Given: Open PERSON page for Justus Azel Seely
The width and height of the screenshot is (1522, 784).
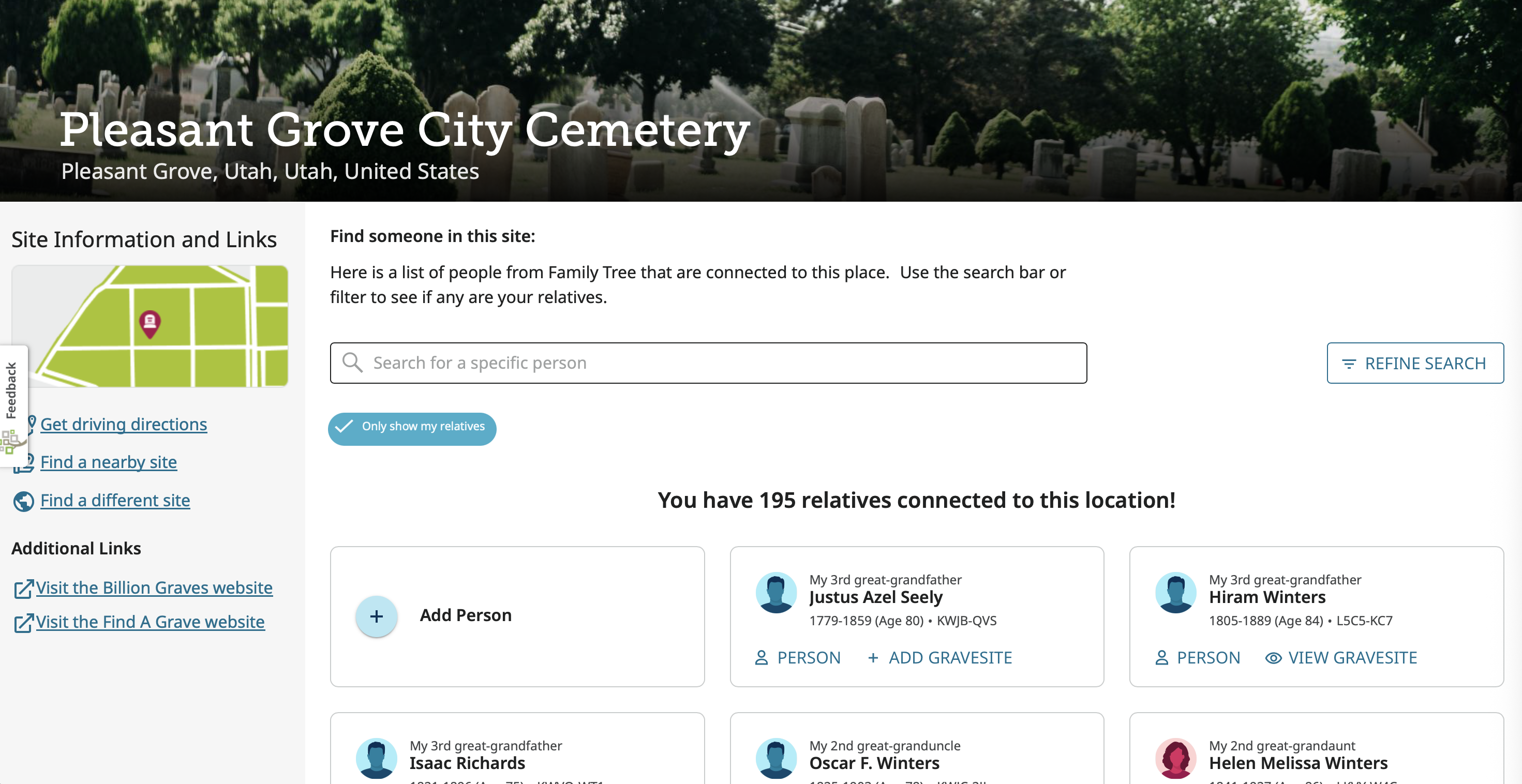Looking at the screenshot, I should tap(798, 658).
